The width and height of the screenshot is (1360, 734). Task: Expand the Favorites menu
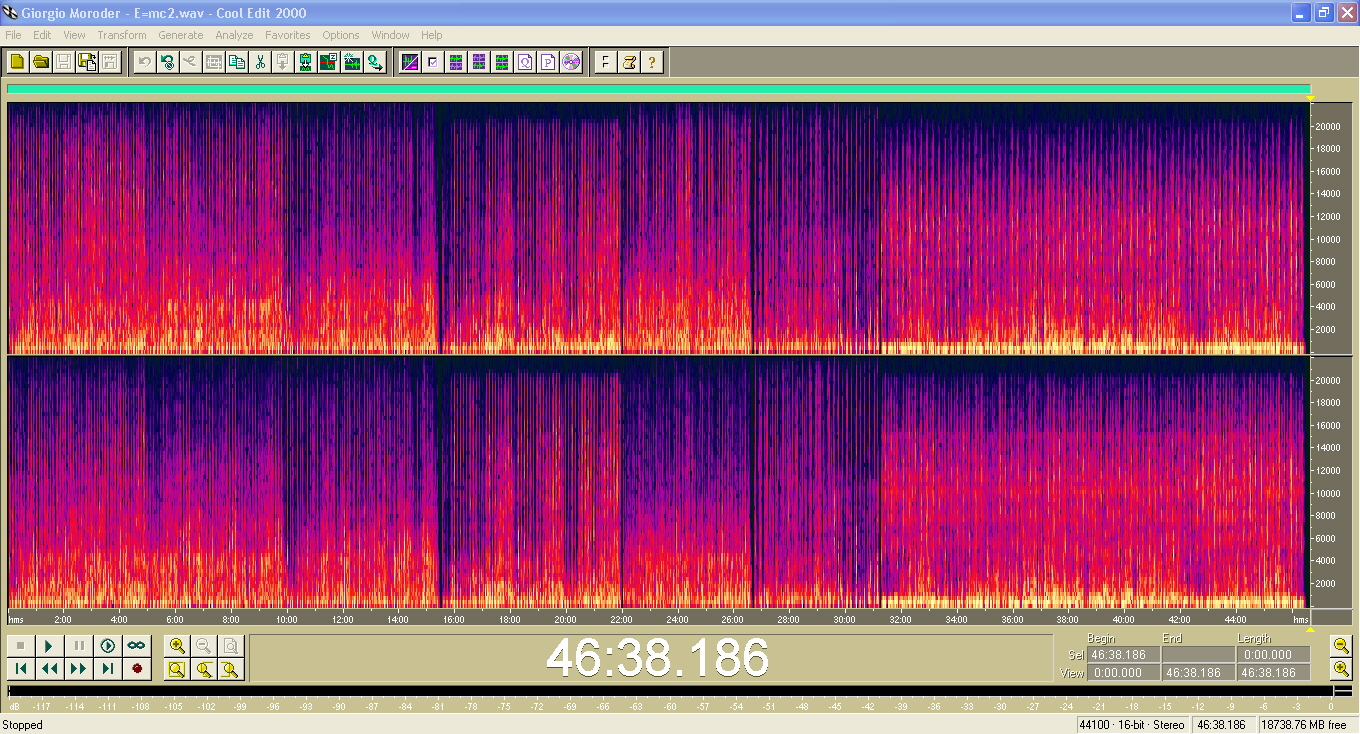click(x=287, y=35)
